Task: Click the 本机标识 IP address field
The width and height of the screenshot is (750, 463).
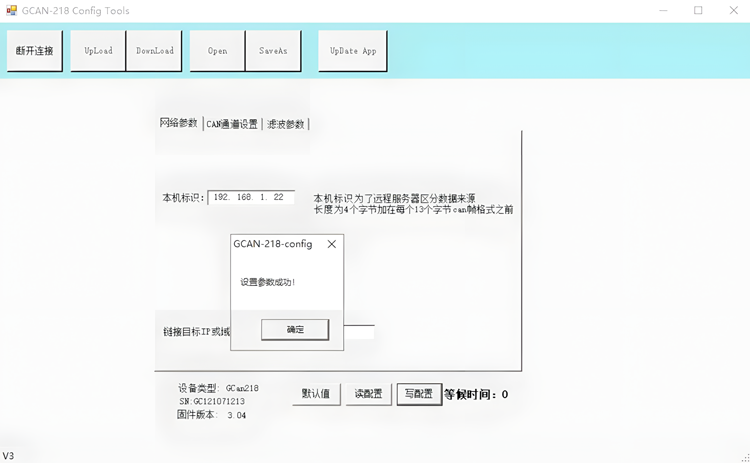Action: coord(251,198)
